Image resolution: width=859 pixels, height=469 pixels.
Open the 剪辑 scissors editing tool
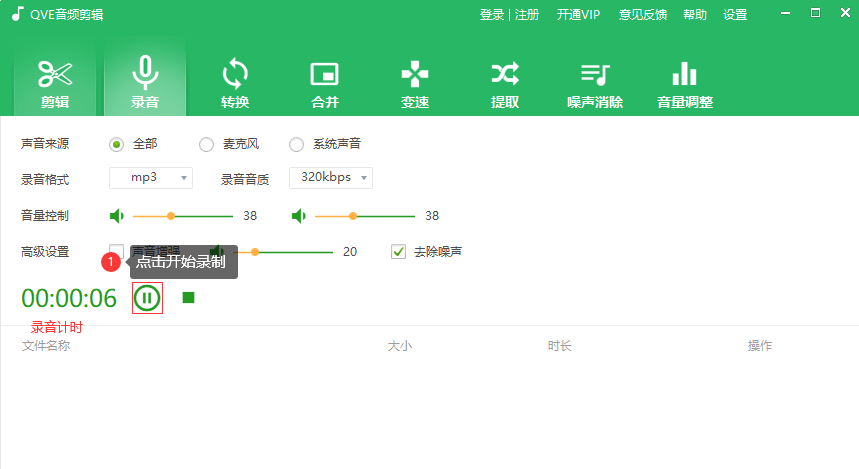coord(55,82)
